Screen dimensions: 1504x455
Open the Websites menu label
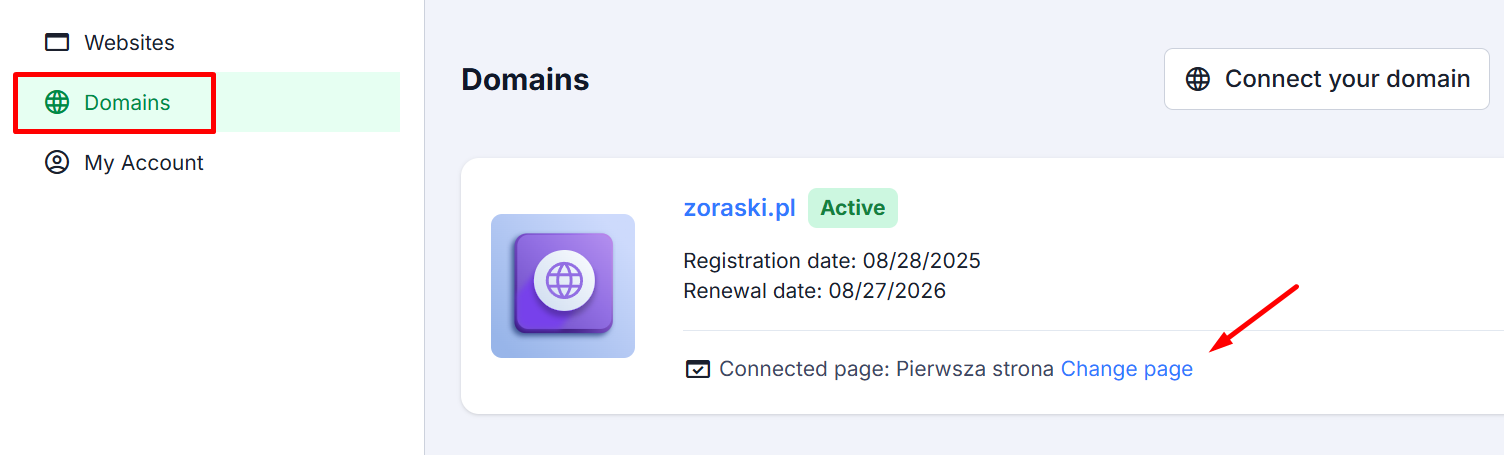pyautogui.click(x=129, y=43)
